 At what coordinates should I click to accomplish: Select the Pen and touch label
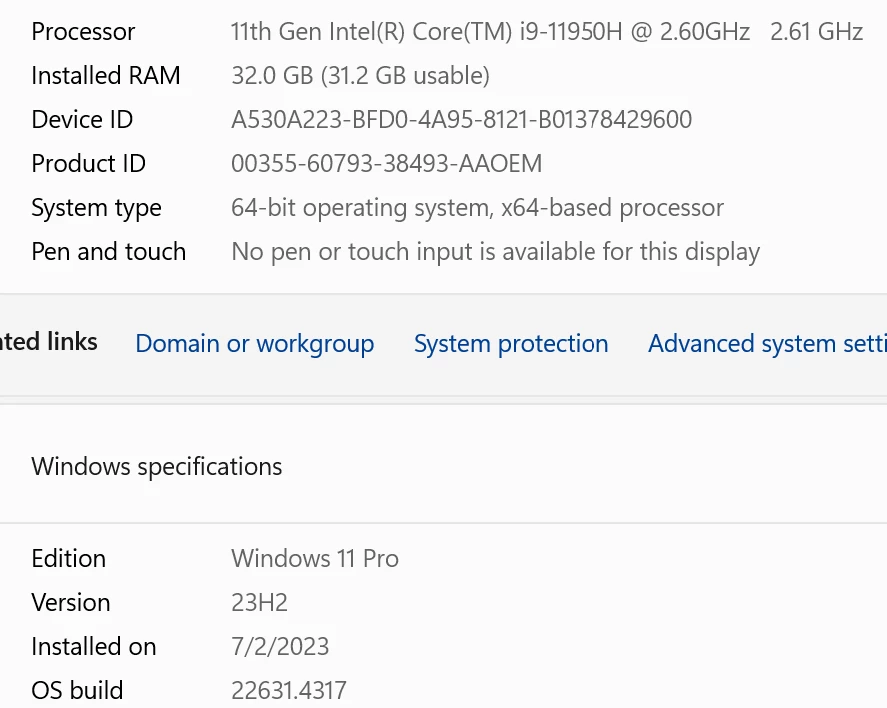click(109, 252)
